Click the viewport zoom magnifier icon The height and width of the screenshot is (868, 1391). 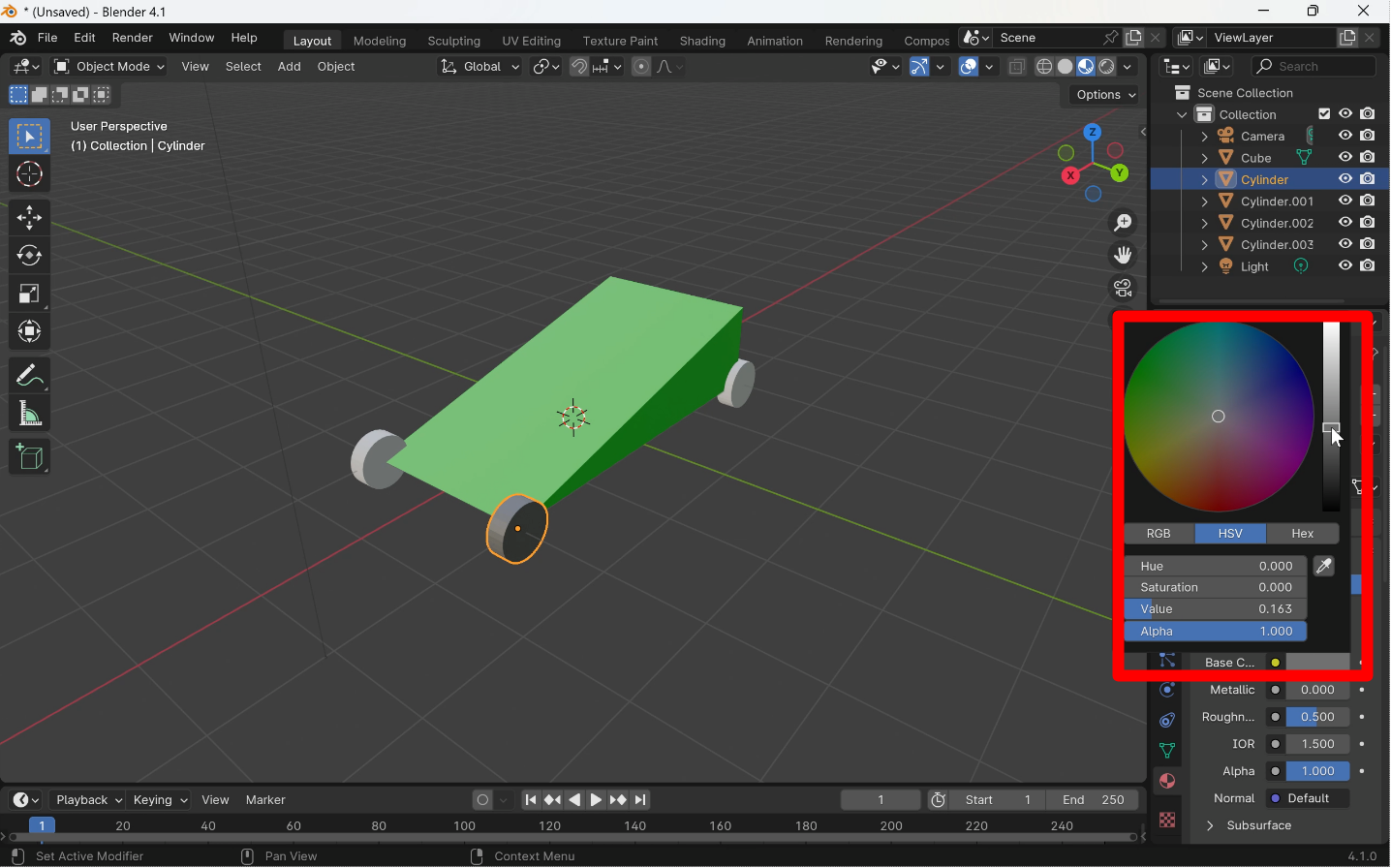[x=1123, y=223]
